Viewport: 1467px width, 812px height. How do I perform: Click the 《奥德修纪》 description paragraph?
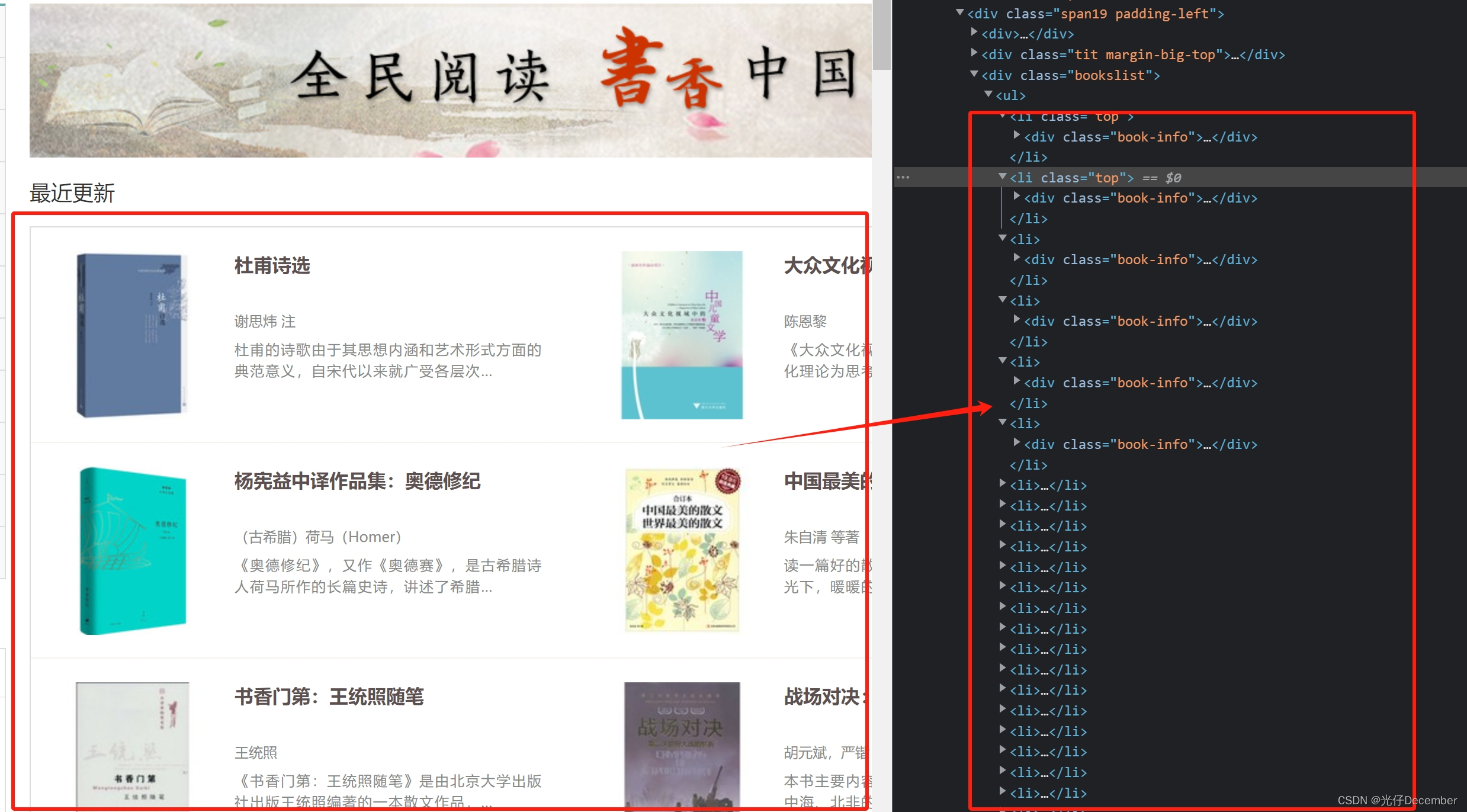point(388,576)
